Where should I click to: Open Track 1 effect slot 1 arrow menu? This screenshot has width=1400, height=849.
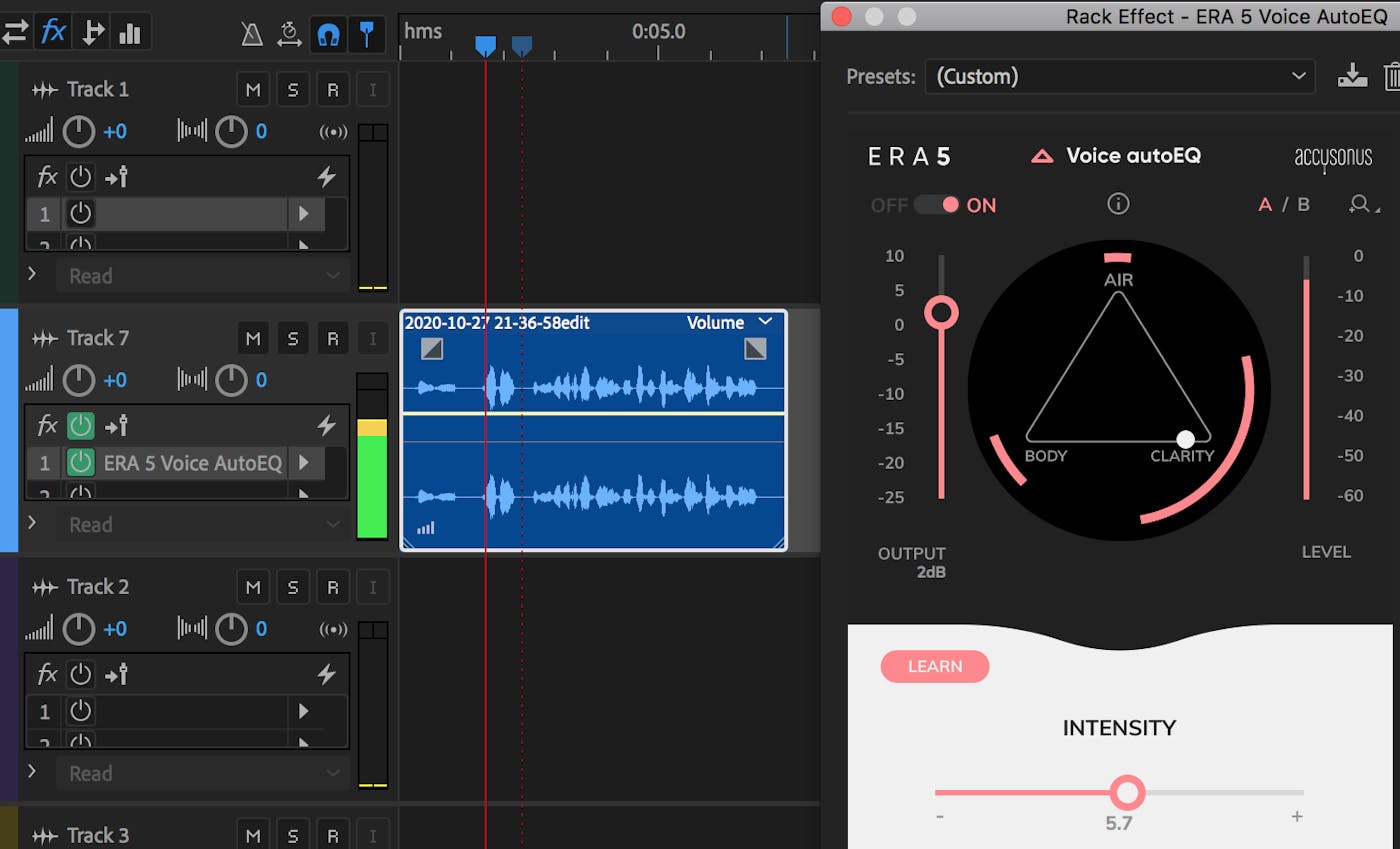point(304,214)
